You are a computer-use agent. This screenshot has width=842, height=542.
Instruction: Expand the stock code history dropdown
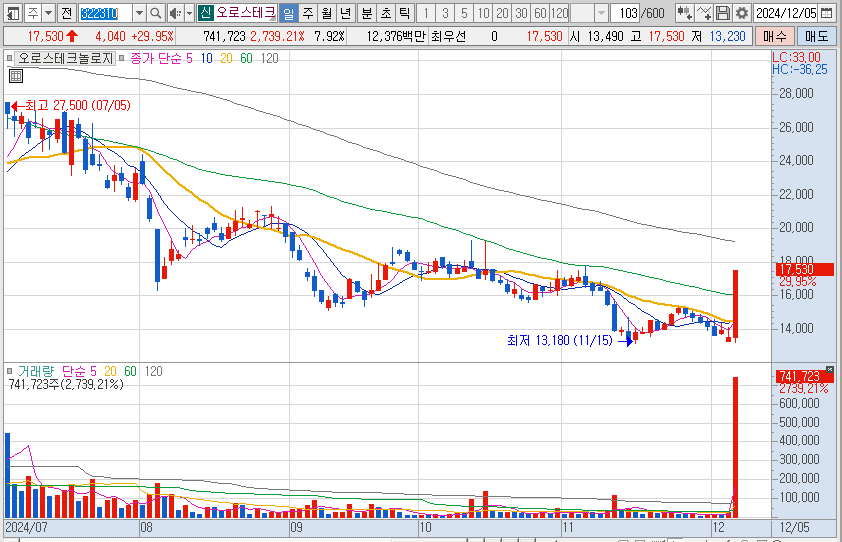(x=139, y=13)
